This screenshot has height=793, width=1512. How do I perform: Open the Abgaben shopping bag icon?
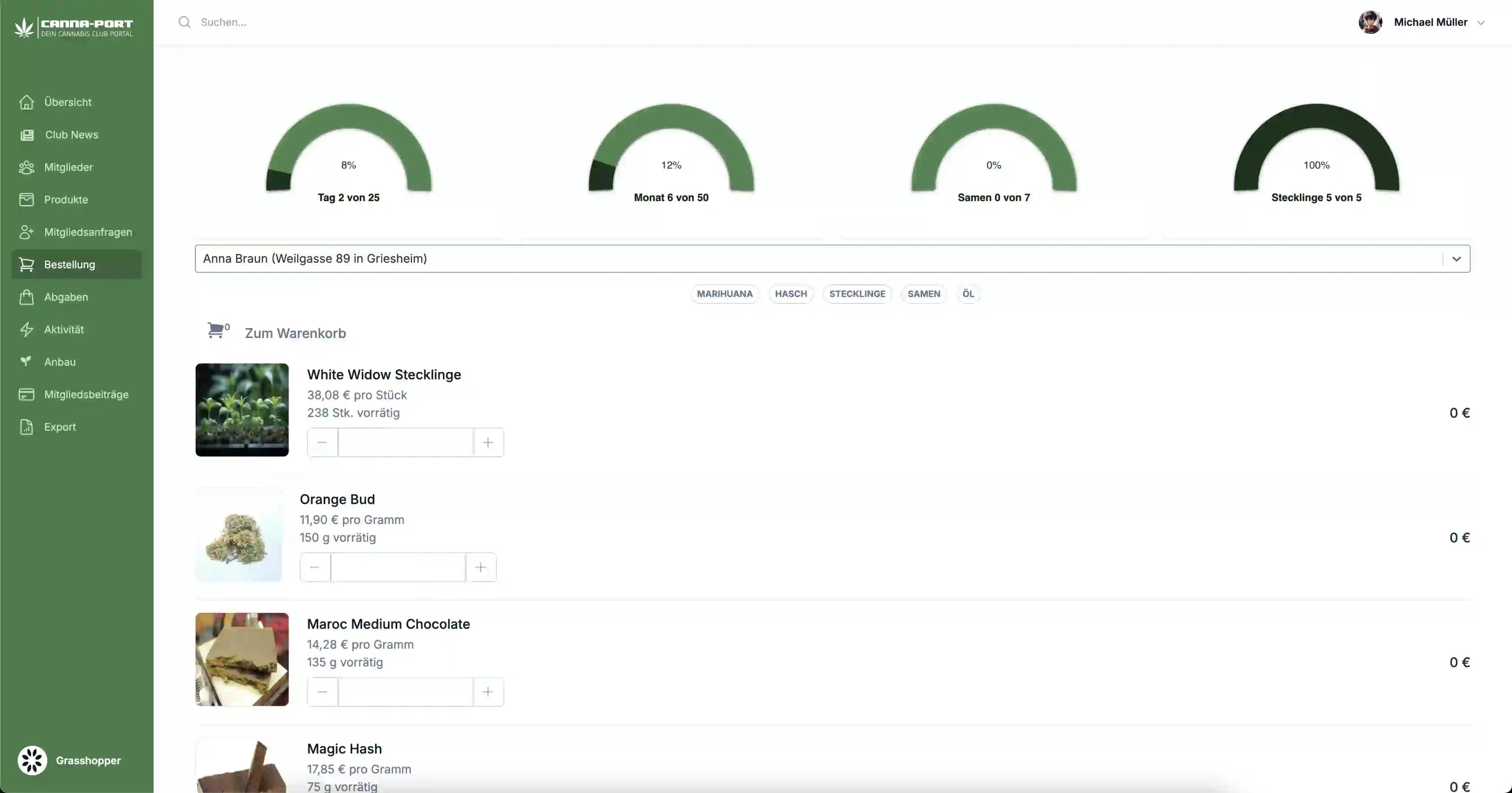click(x=26, y=297)
